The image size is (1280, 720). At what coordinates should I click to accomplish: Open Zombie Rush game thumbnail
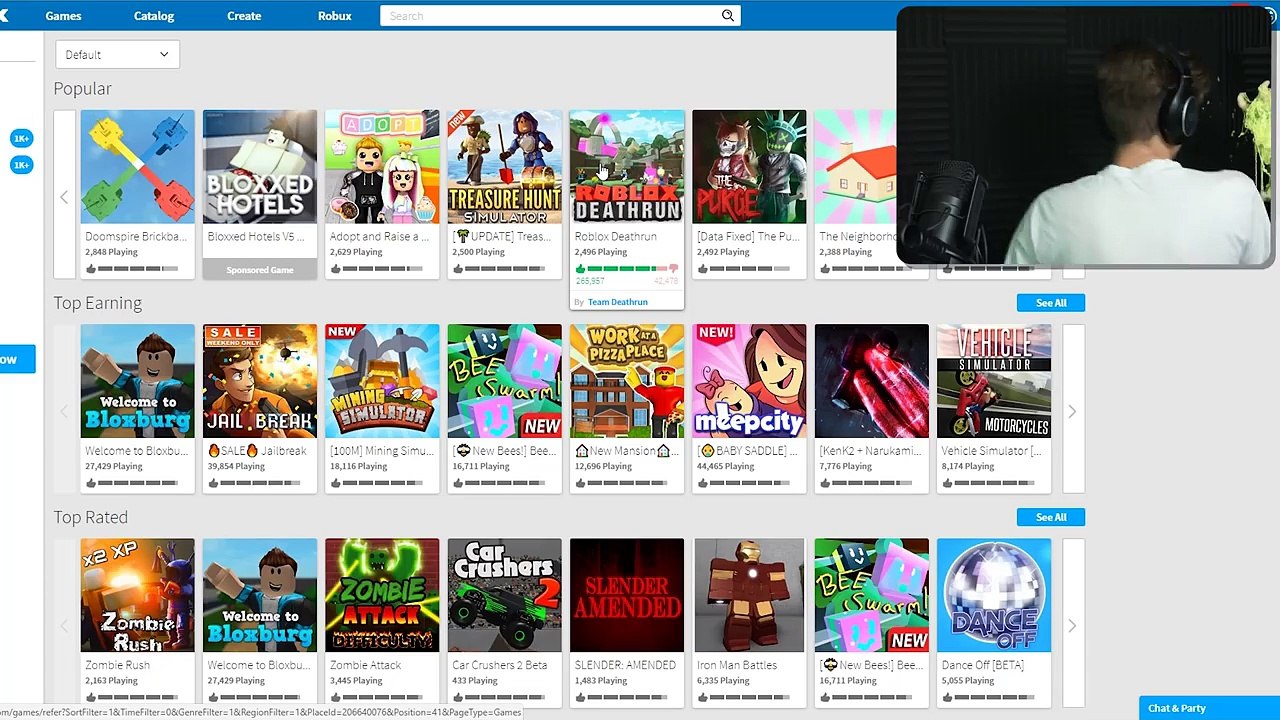[138, 596]
